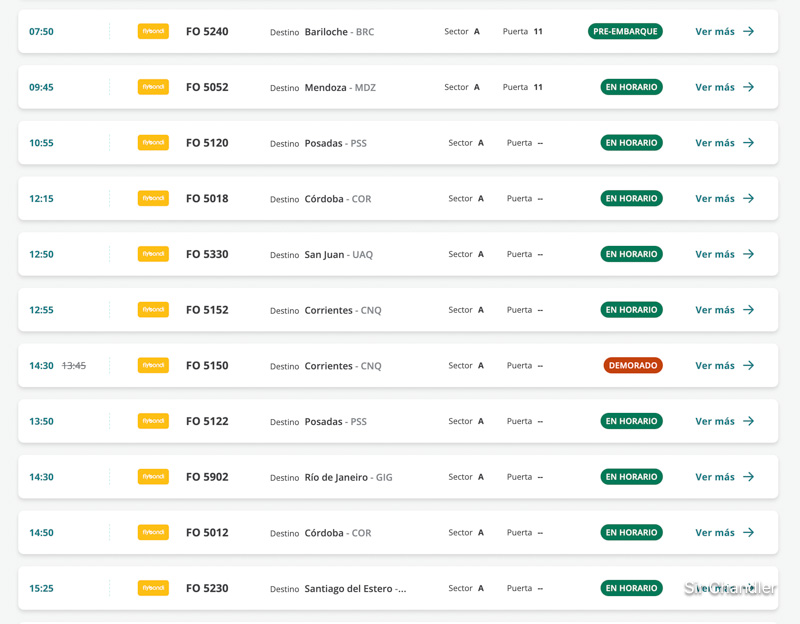Expand details via Ver más on San Juan flight
This screenshot has height=624, width=800.
click(724, 254)
